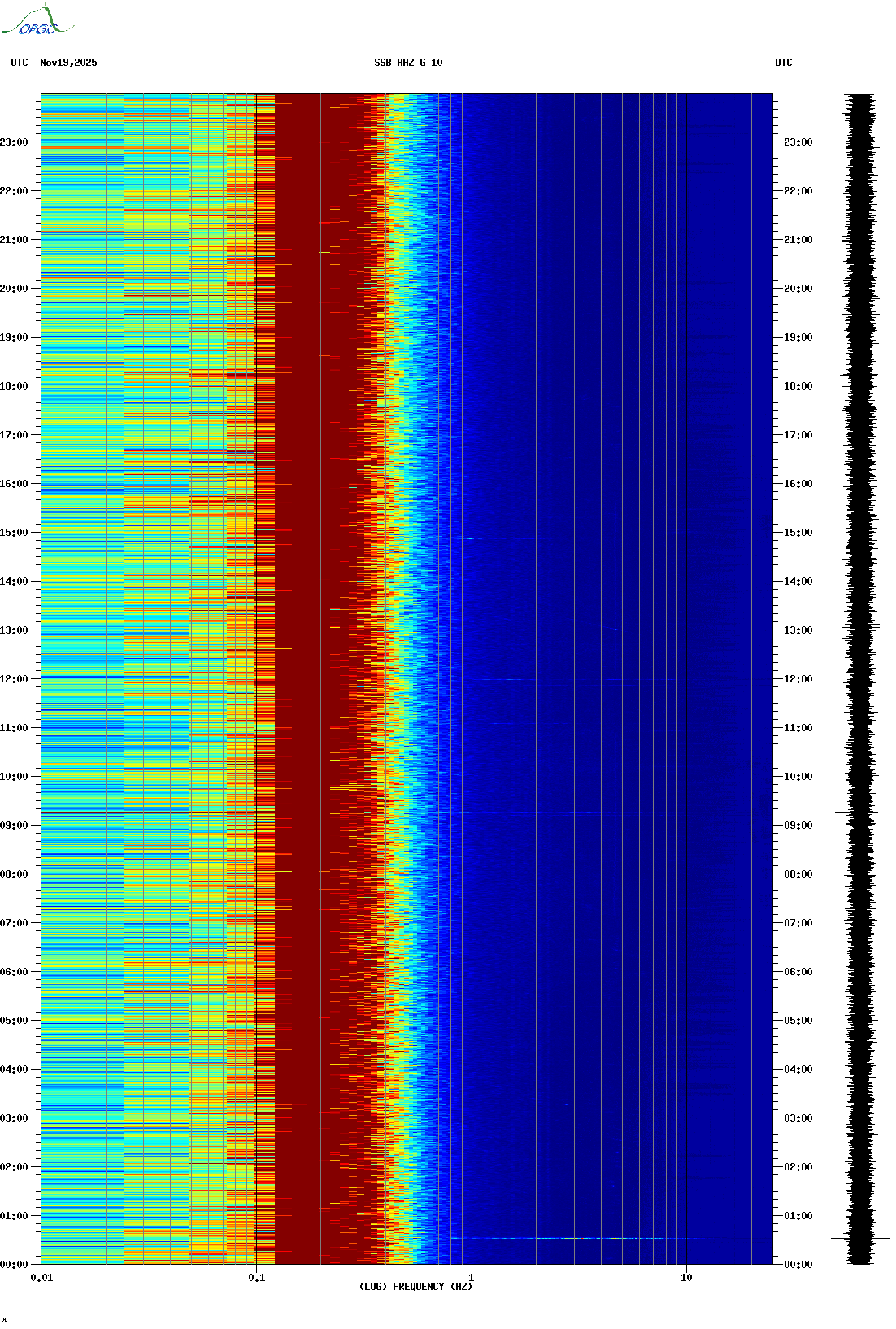Click the left 07:00 time label
This screenshot has width=896, height=1329.
tap(14, 923)
